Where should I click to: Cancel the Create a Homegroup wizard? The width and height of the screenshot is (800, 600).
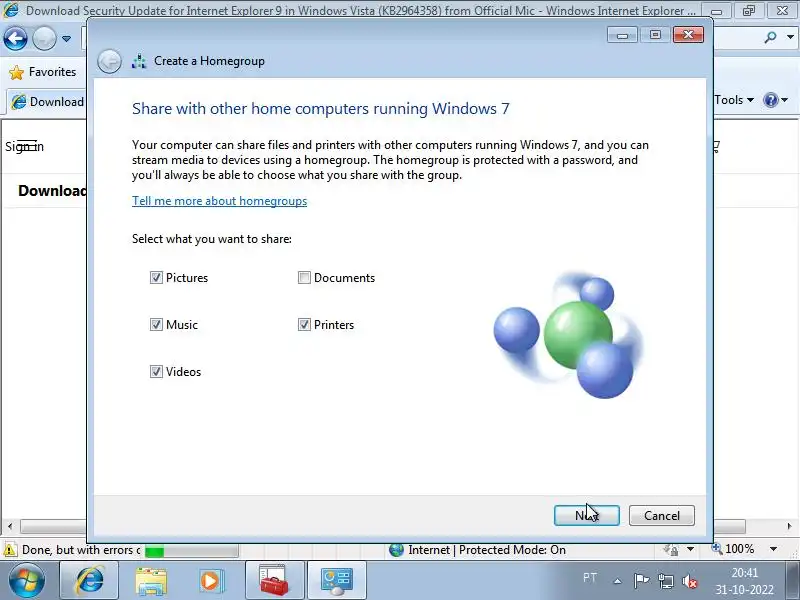coord(662,515)
